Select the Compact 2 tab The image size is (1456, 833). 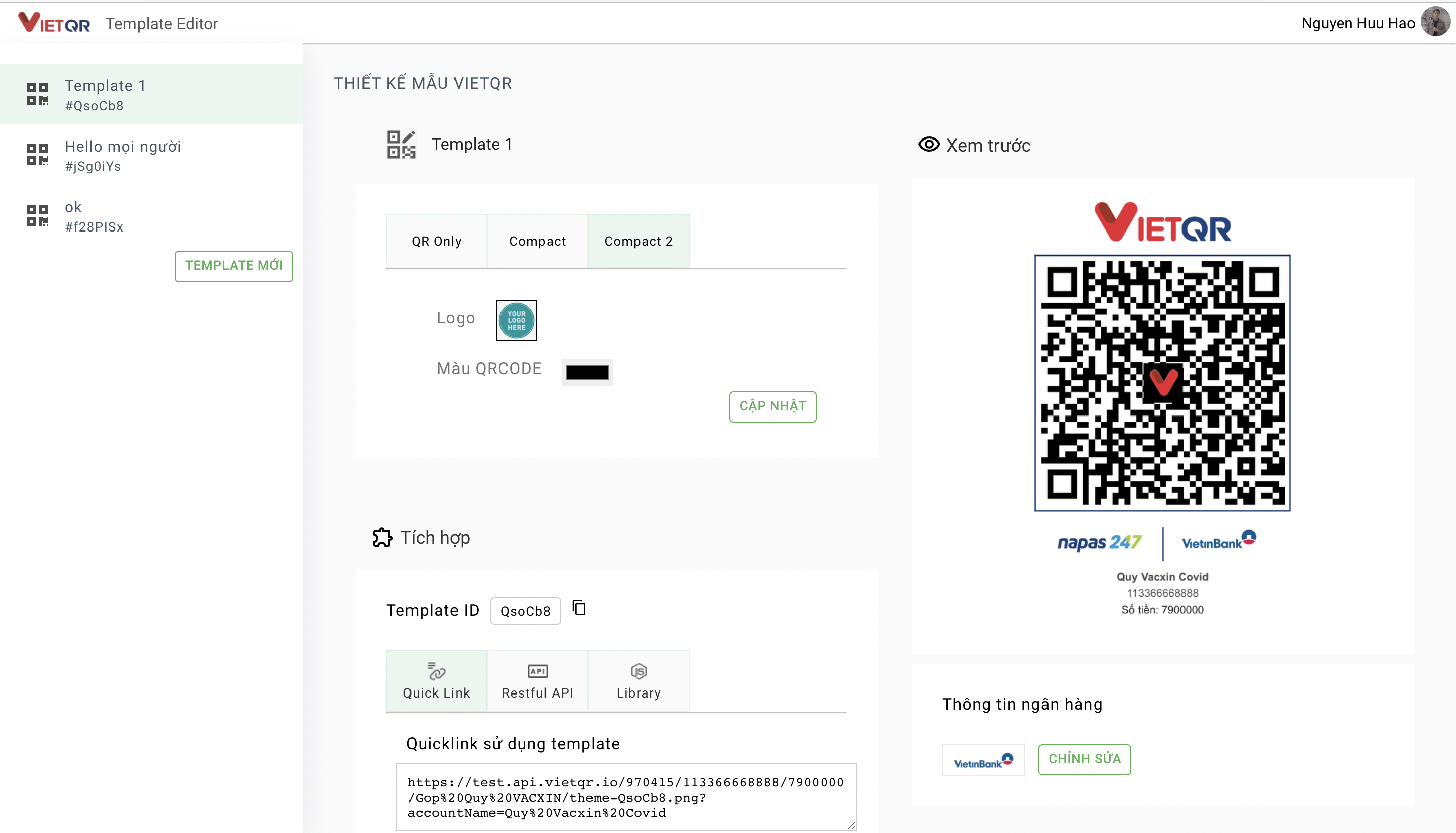639,242
